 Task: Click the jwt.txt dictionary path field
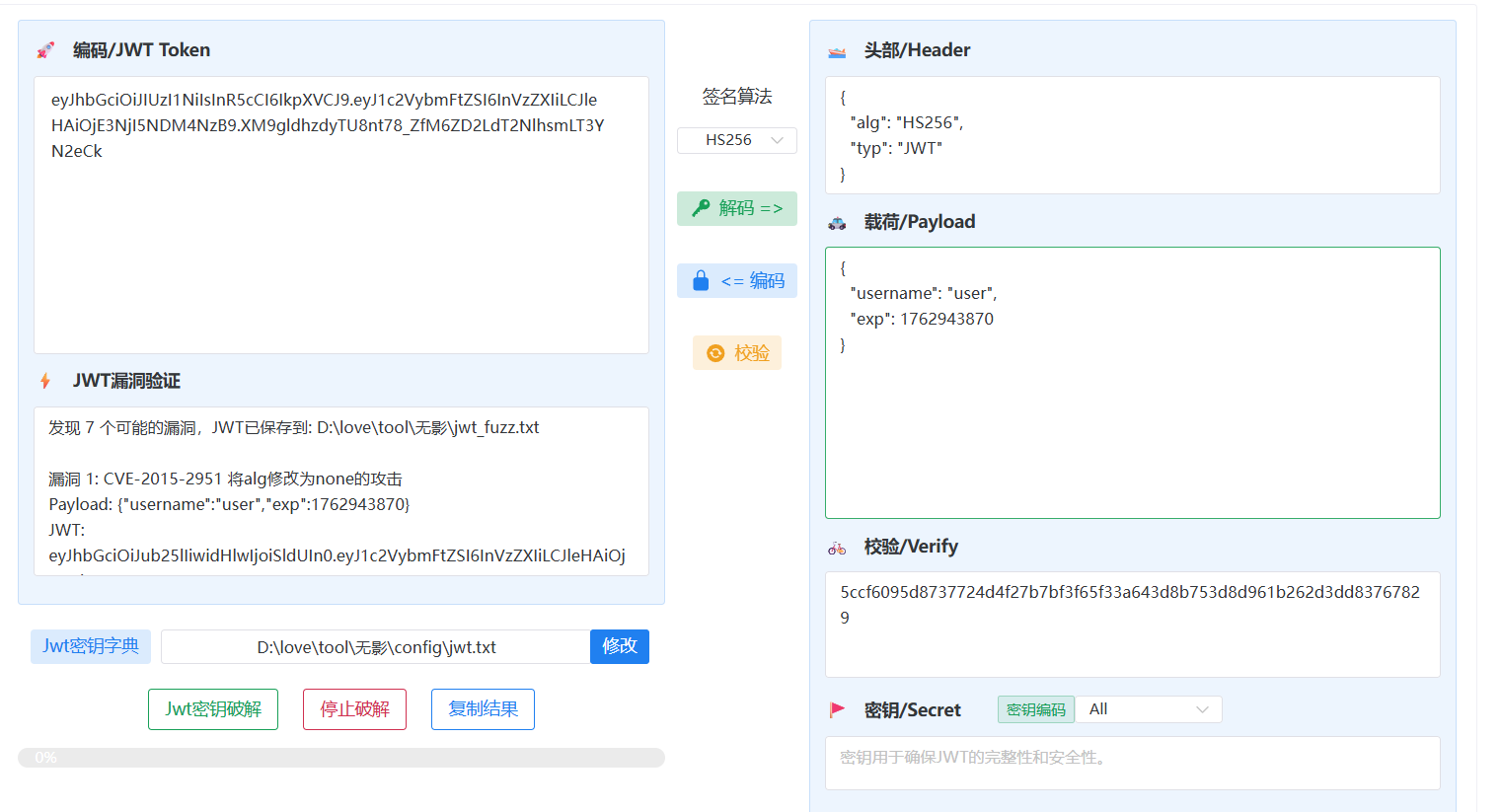tap(376, 647)
